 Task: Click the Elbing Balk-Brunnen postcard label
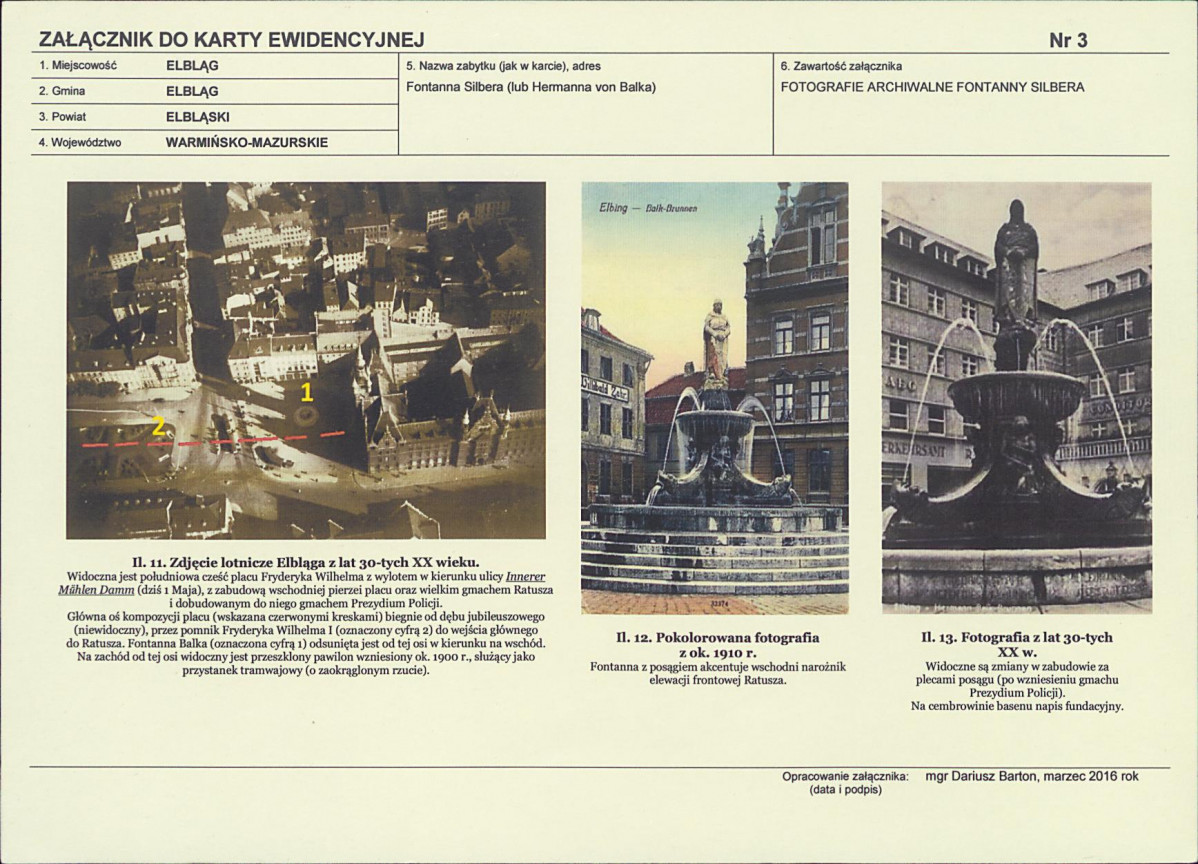(649, 208)
